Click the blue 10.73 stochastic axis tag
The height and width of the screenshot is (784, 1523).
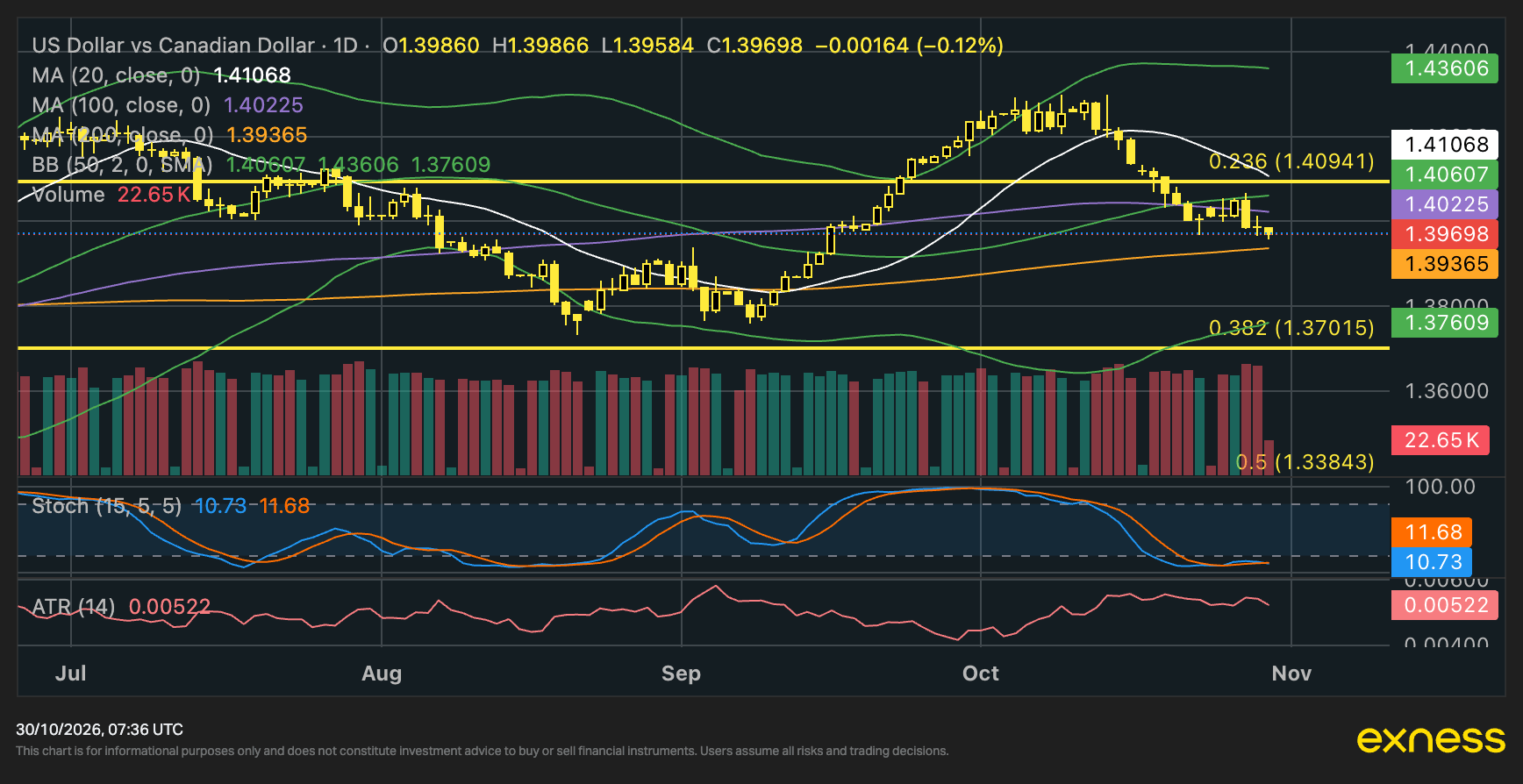coord(1432,562)
